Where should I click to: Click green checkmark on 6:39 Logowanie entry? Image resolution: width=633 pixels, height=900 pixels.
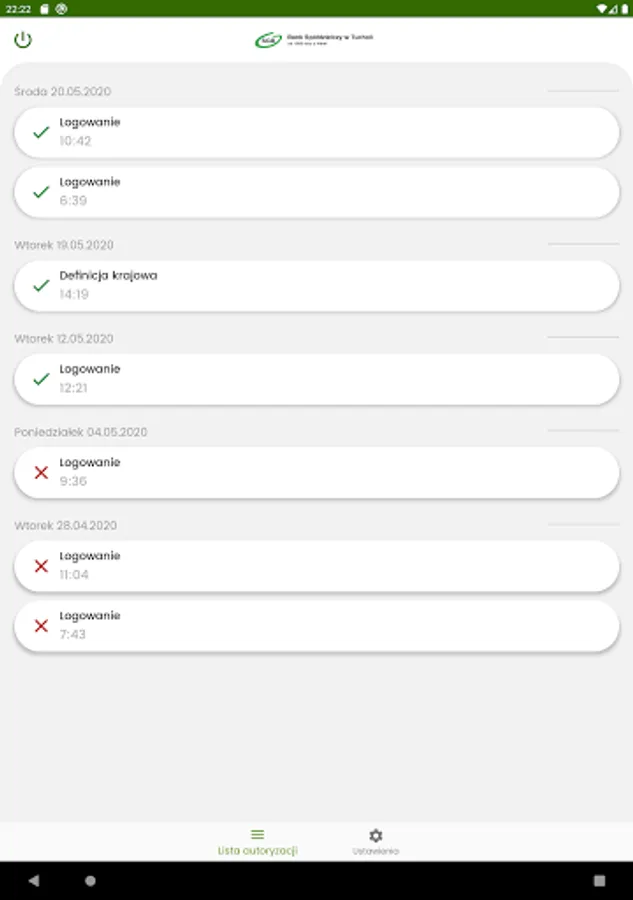tap(41, 192)
